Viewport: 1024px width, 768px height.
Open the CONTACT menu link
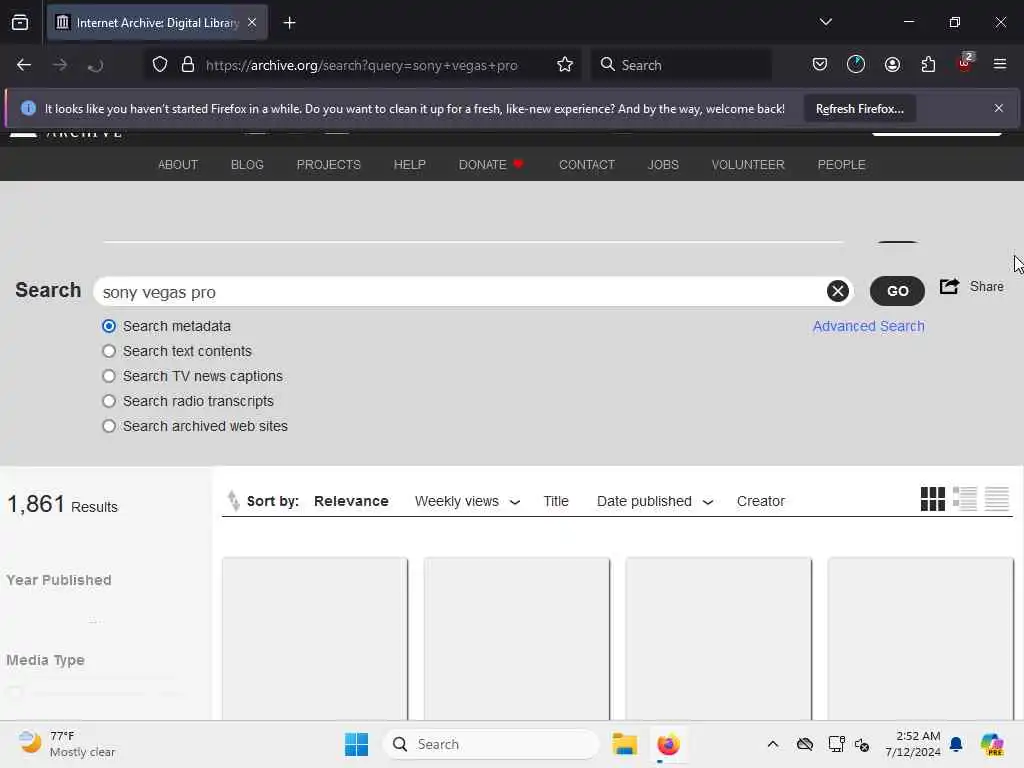pos(586,165)
